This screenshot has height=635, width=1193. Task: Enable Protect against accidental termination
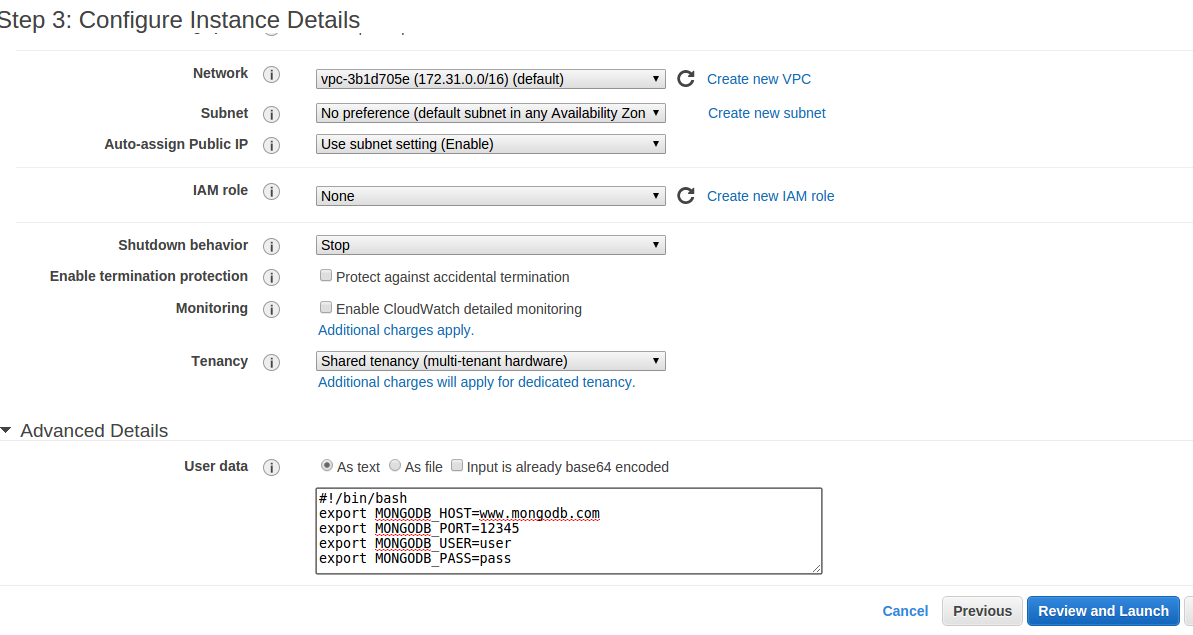tap(326, 275)
